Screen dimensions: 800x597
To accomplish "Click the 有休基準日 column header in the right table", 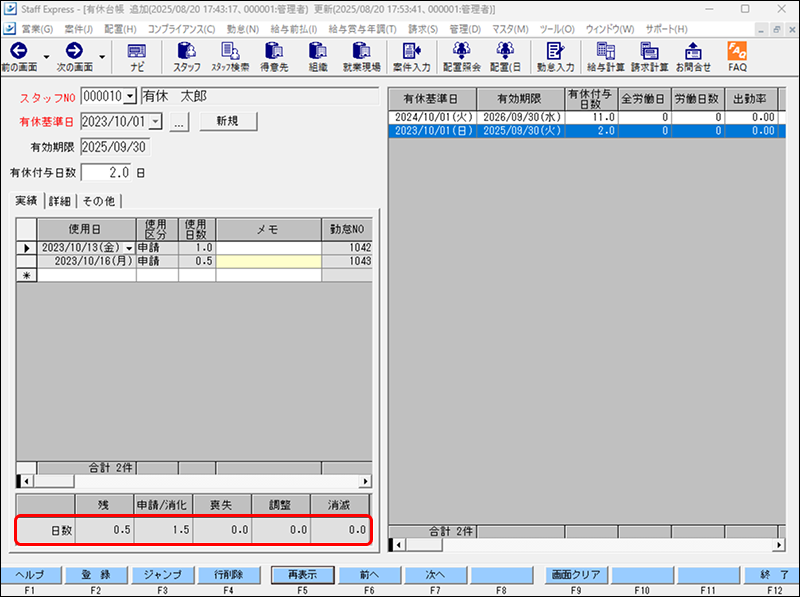I will (x=432, y=99).
